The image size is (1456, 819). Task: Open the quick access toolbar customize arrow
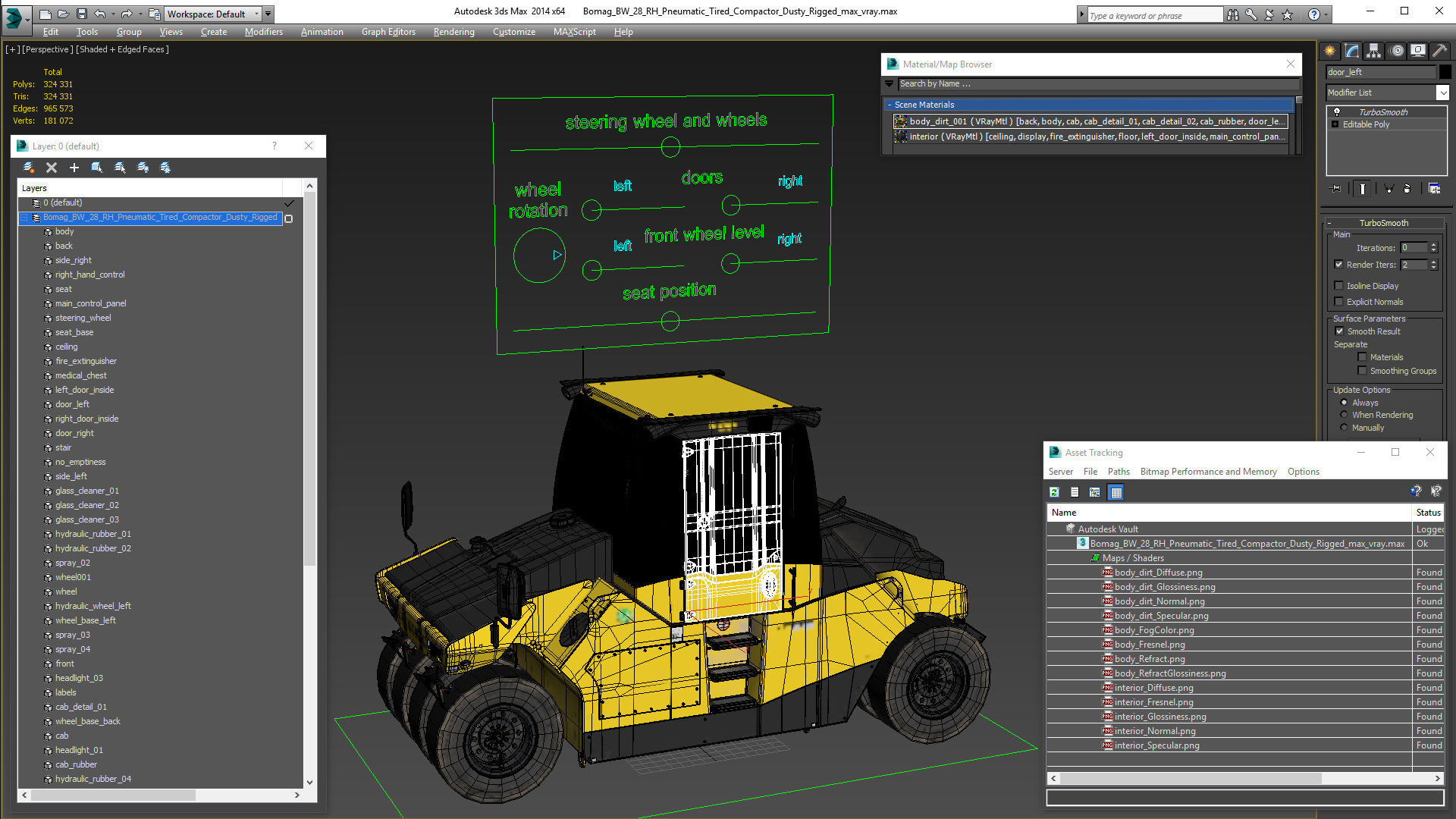[268, 14]
